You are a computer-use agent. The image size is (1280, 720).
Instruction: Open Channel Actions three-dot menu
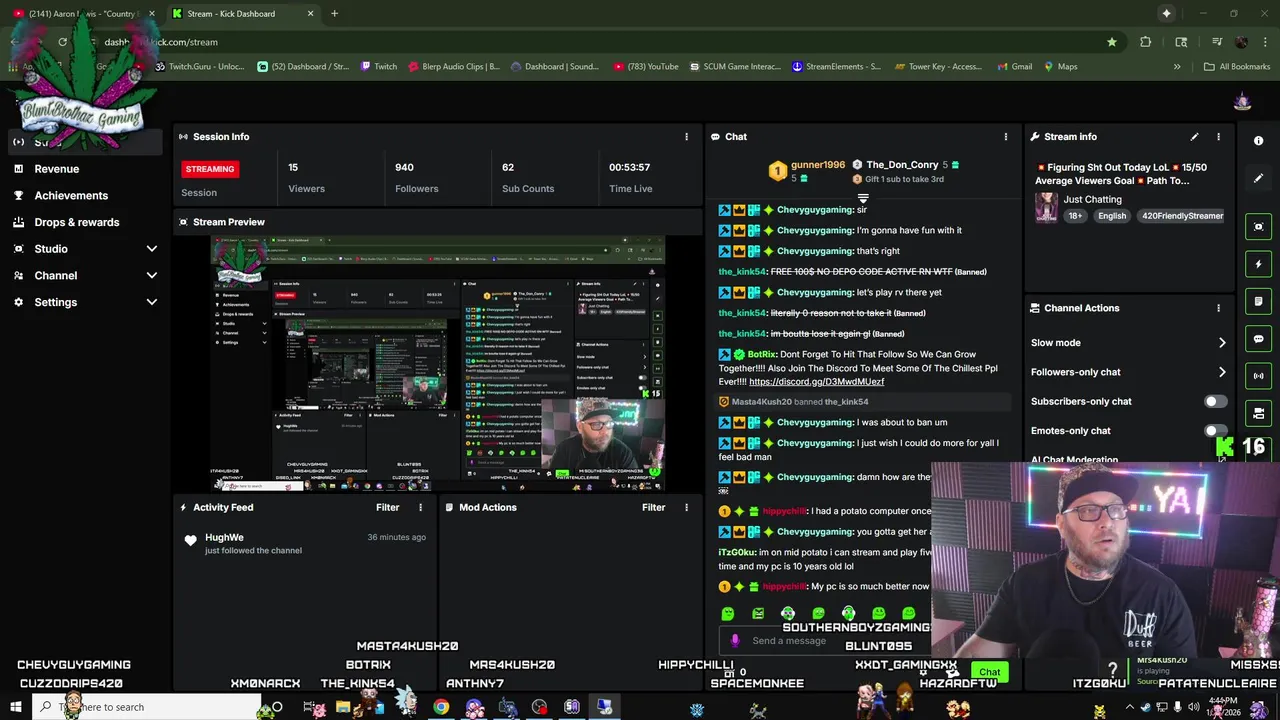click(x=1218, y=308)
